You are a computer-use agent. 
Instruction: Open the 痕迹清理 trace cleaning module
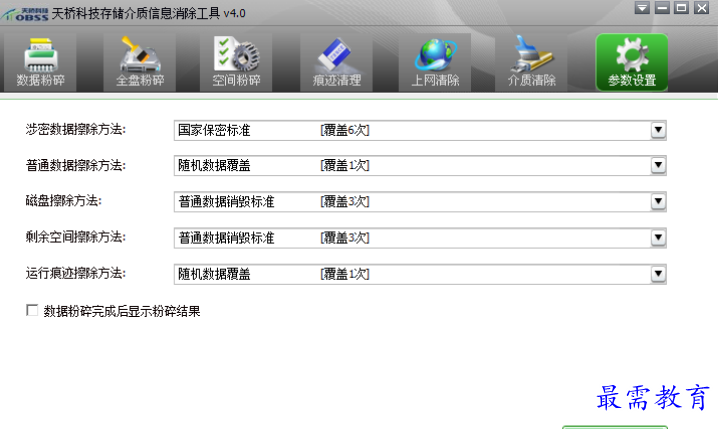pos(337,62)
